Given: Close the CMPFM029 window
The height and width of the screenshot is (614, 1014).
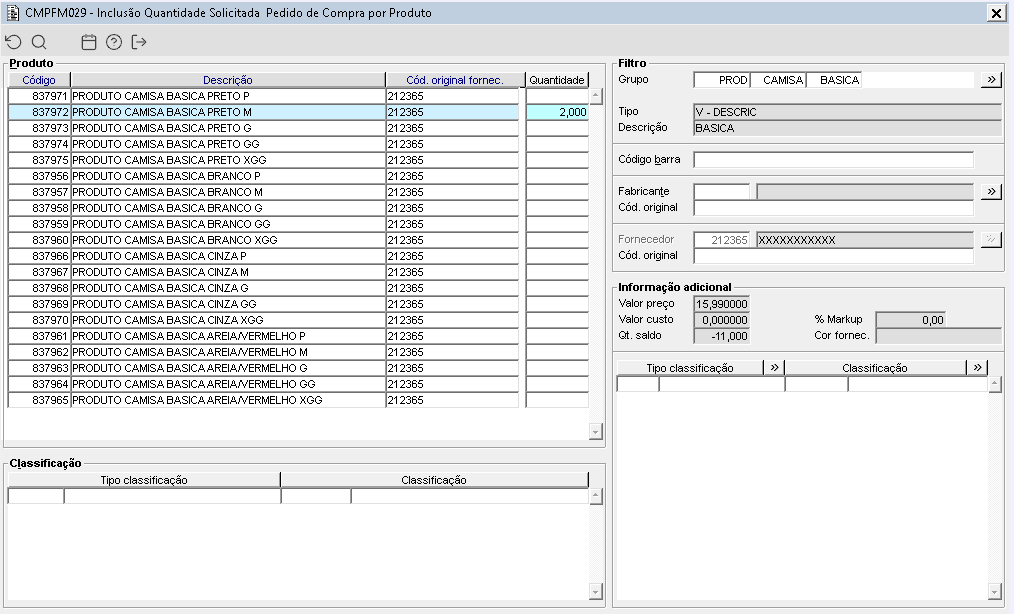Looking at the screenshot, I should pos(996,13).
